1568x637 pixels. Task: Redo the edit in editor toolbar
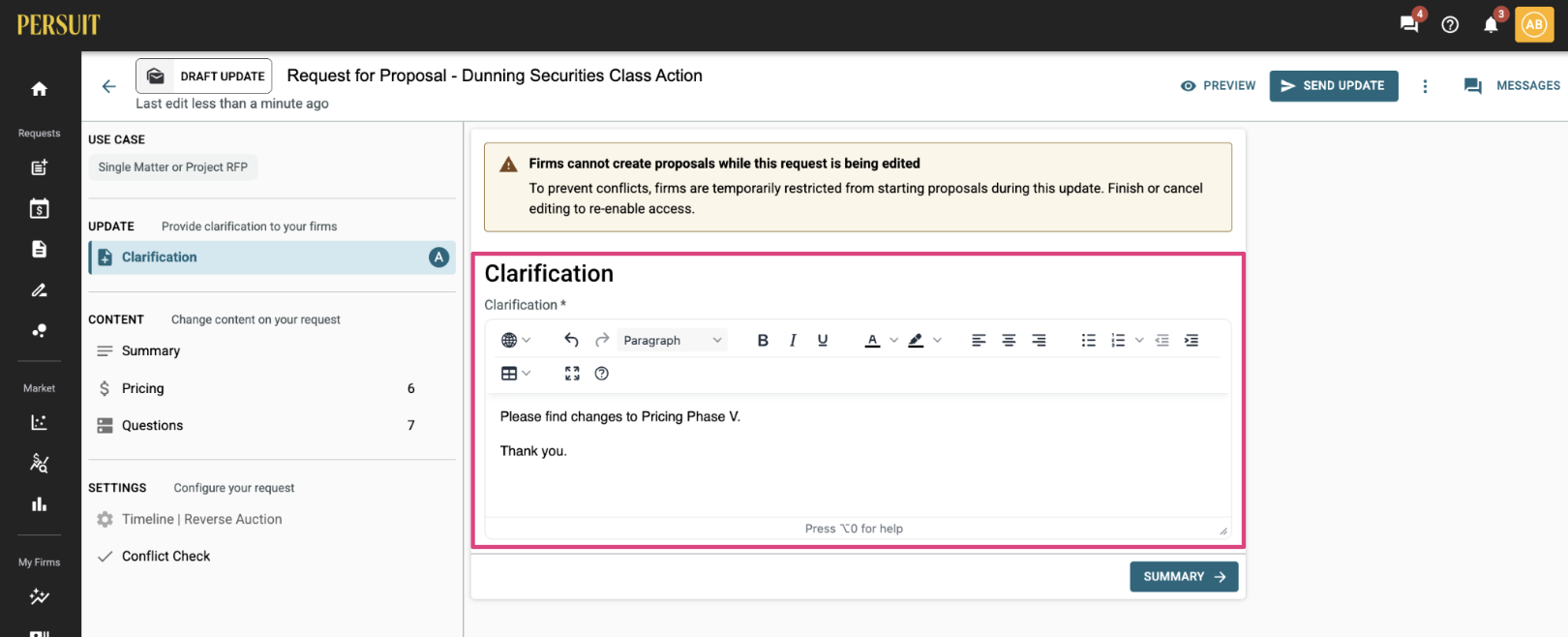pyautogui.click(x=602, y=340)
